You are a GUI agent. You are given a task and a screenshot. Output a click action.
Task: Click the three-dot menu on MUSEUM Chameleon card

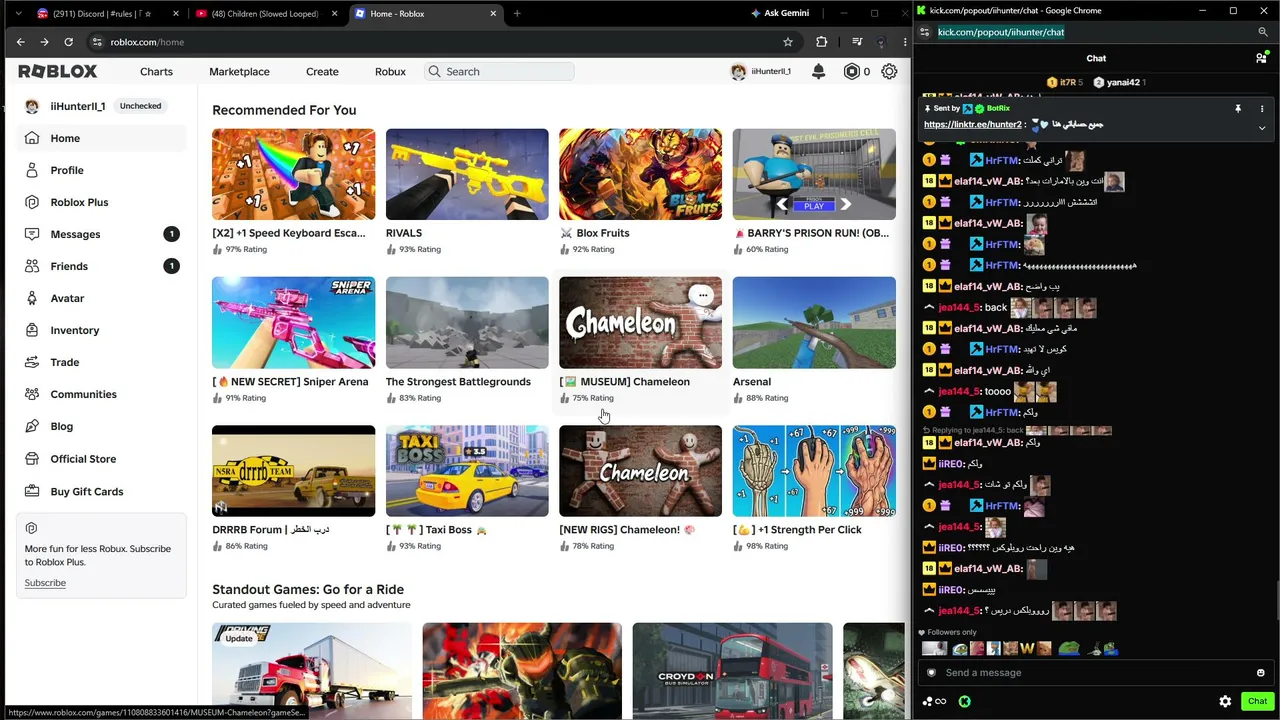tap(703, 295)
